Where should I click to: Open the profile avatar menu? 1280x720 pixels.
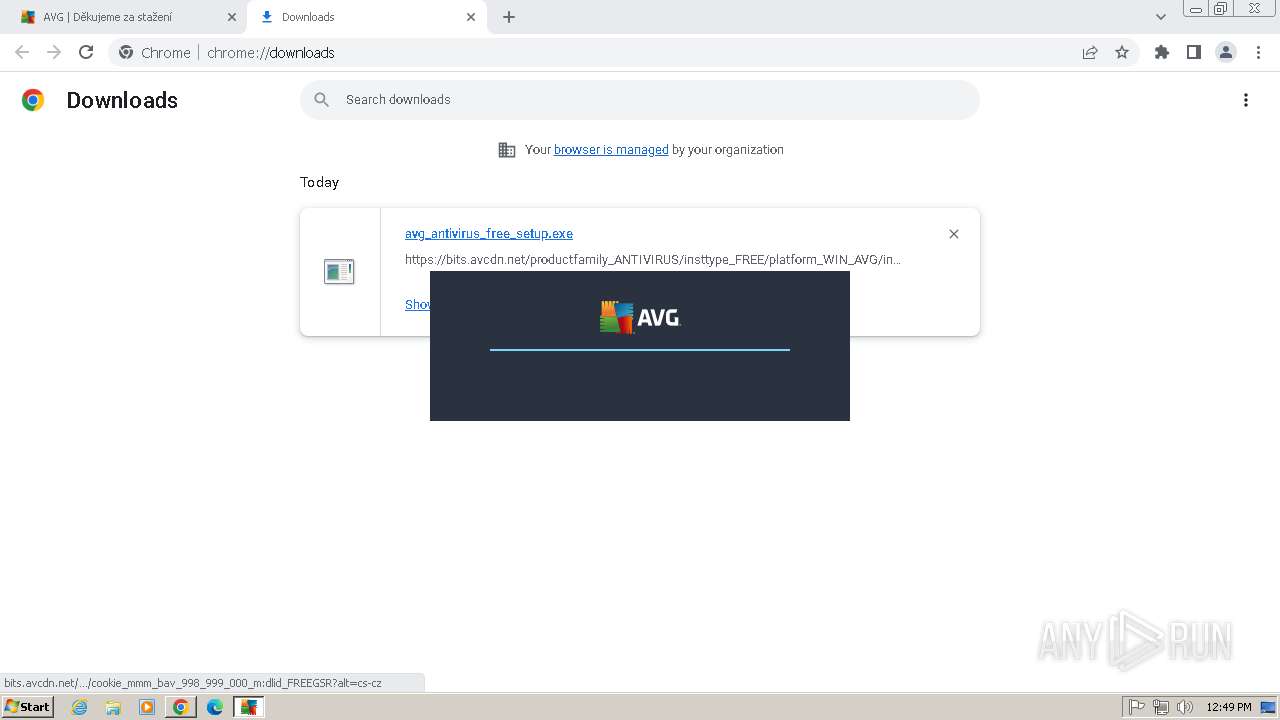(1226, 53)
